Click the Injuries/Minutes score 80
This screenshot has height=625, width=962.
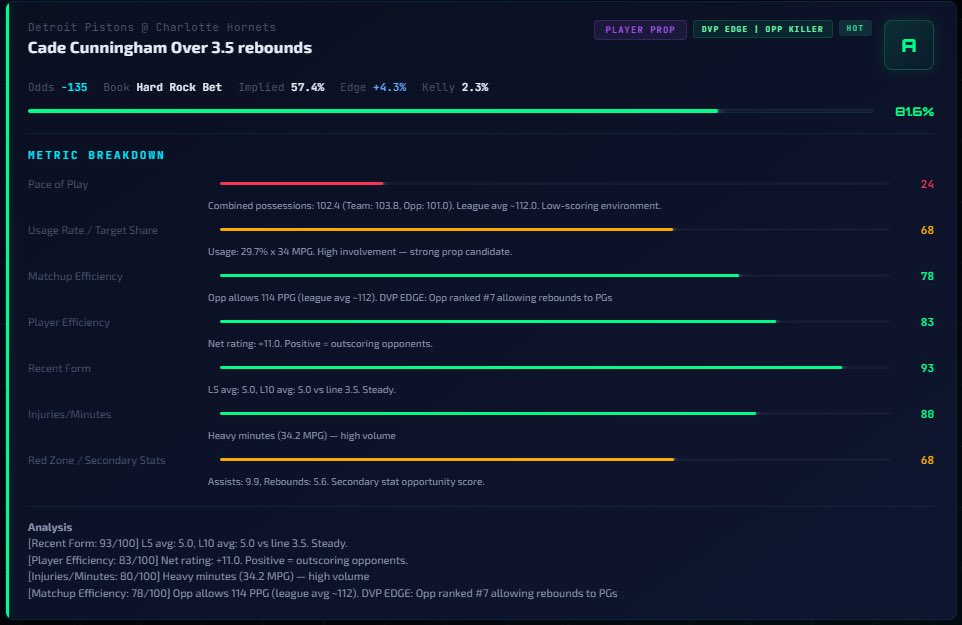927,414
